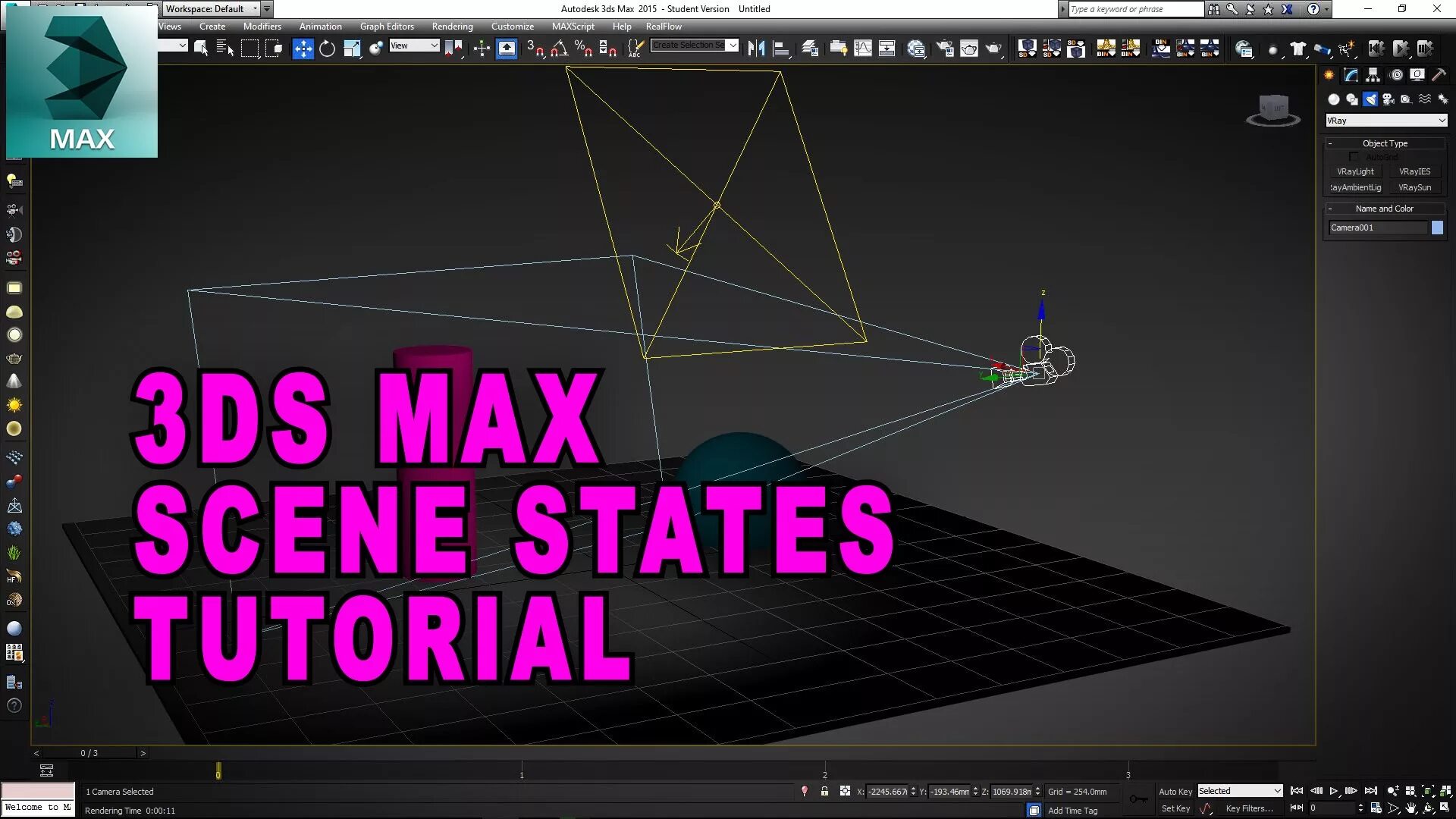Click the Set Key button
The height and width of the screenshot is (819, 1456).
click(1175, 808)
